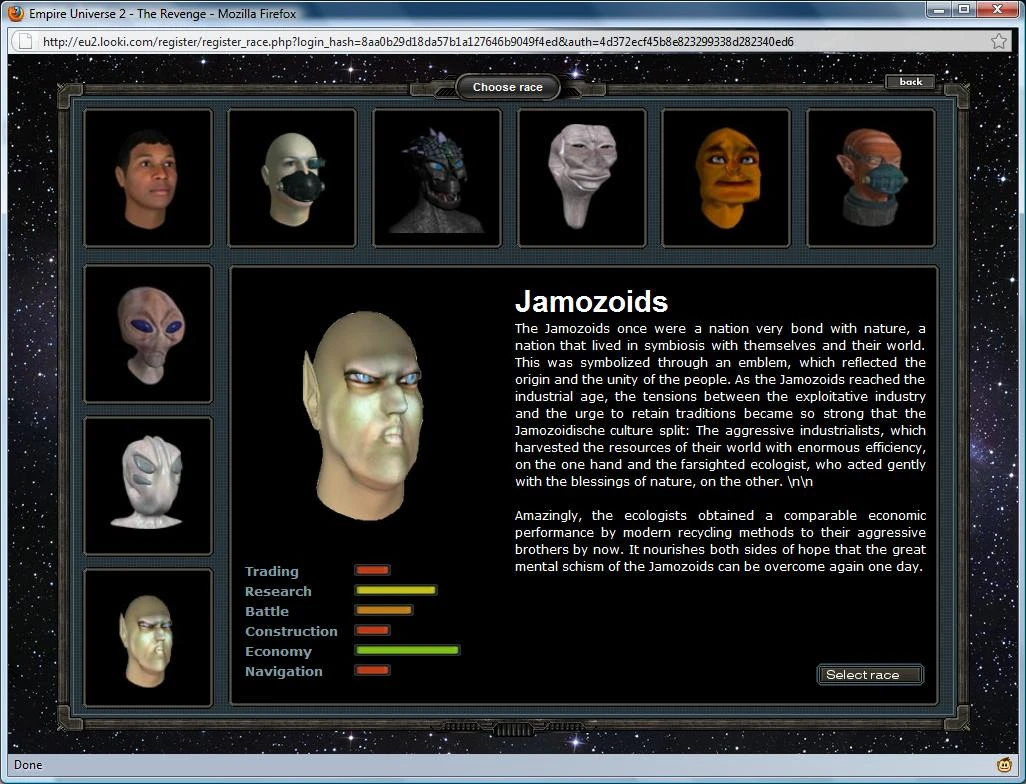
Task: Click the Done status bar text
Action: [x=28, y=764]
